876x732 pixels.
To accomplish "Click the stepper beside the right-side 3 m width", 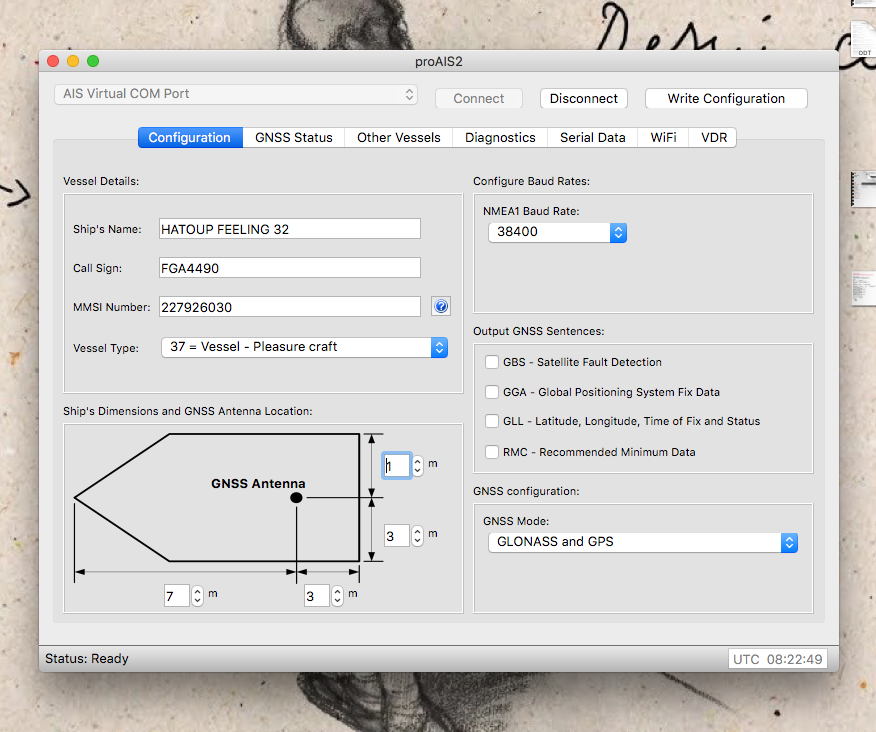I will tap(417, 536).
